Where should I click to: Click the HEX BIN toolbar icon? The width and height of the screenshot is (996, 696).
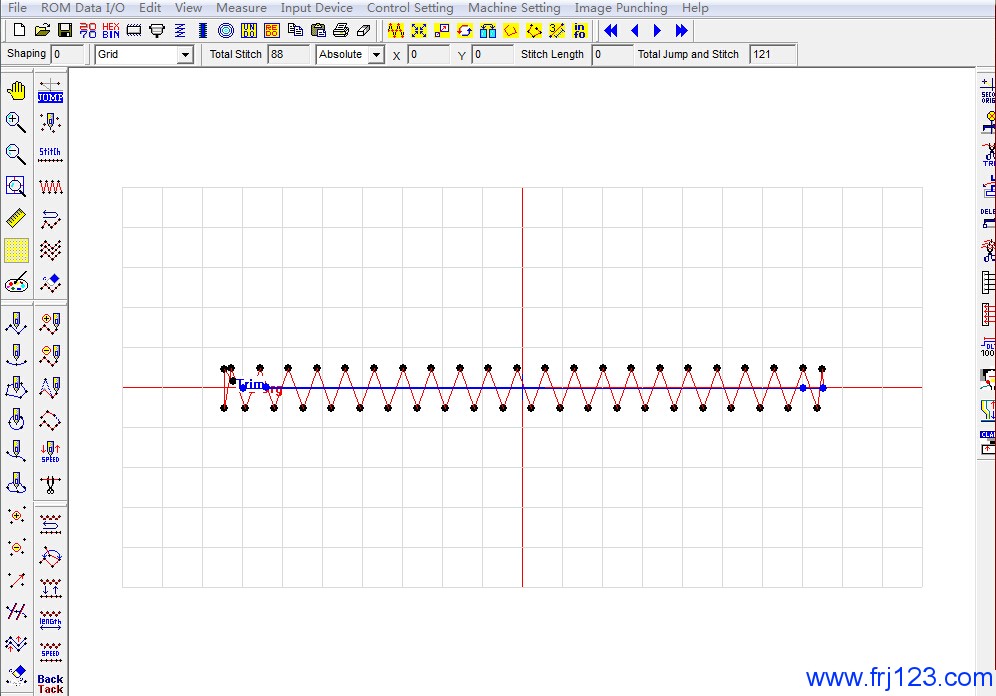coord(110,31)
